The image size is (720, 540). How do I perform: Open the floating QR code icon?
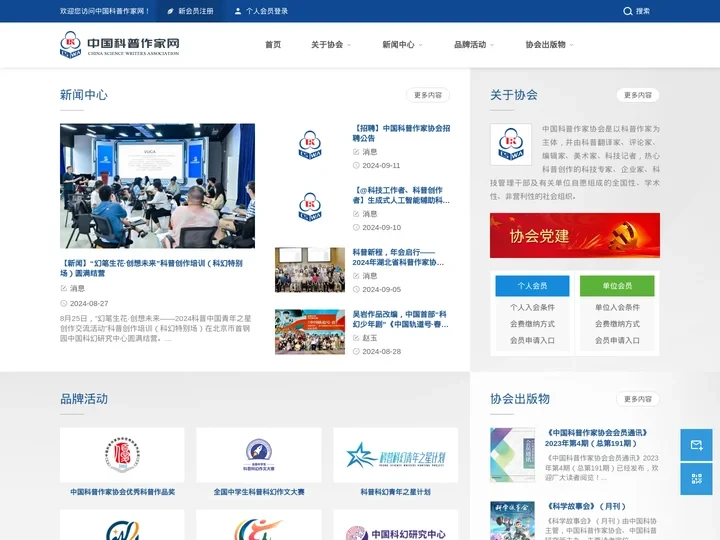pyautogui.click(x=696, y=478)
